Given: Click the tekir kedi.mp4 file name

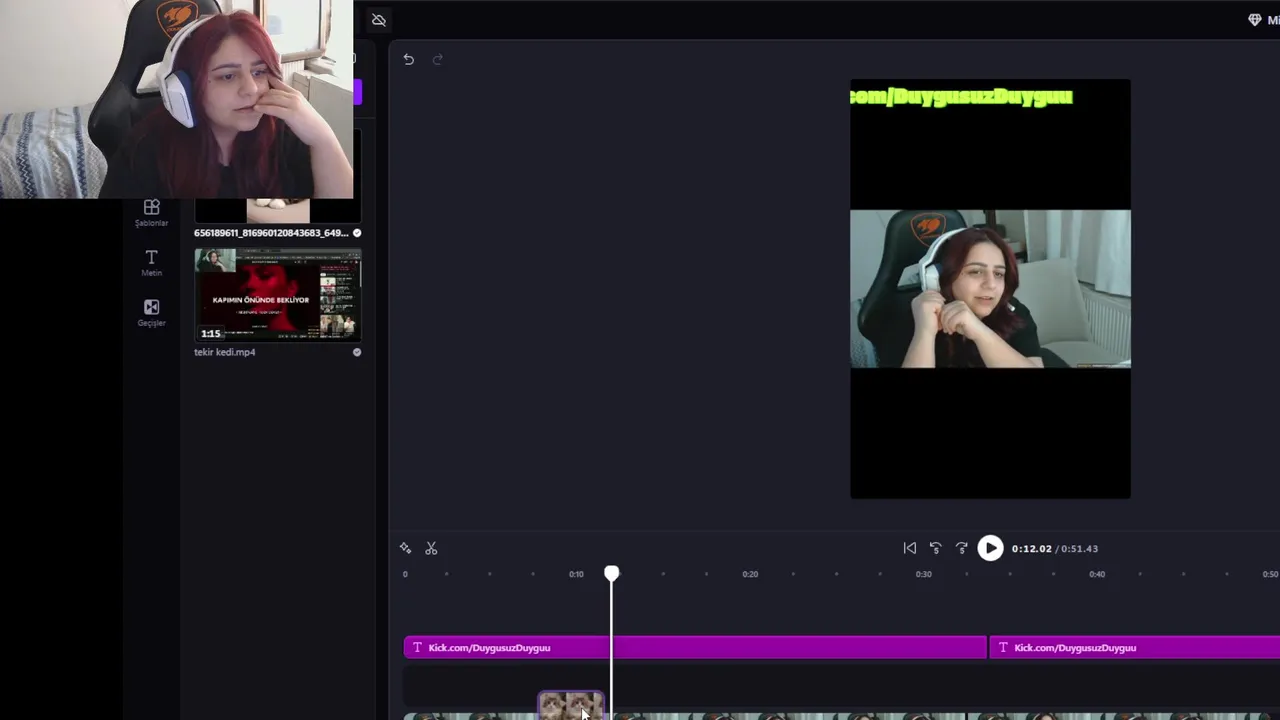Looking at the screenshot, I should pos(225,352).
